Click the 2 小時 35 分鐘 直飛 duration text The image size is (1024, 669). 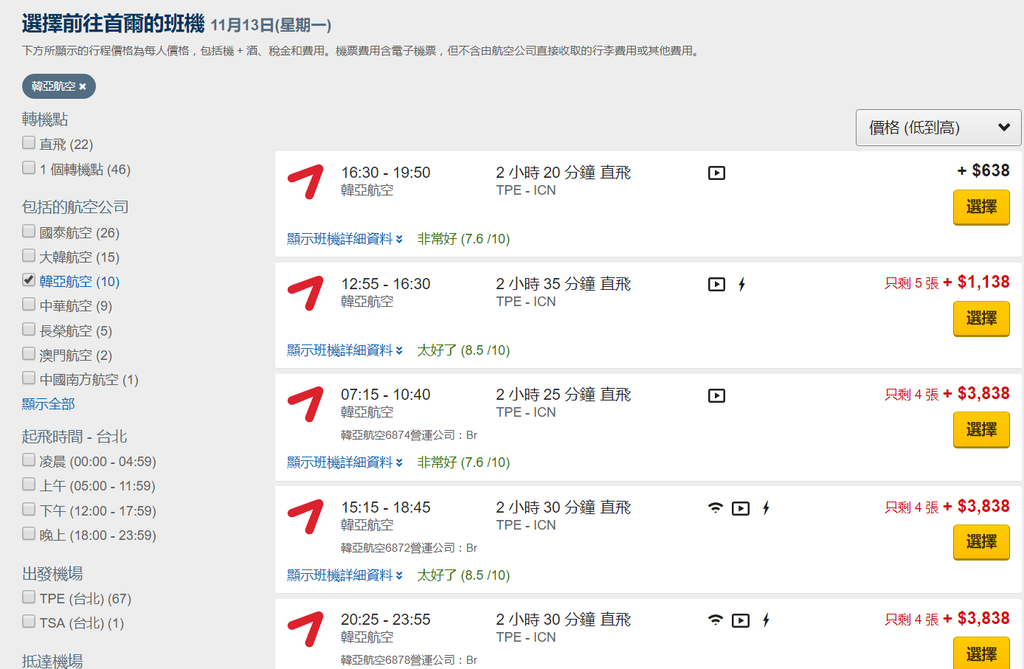click(564, 284)
